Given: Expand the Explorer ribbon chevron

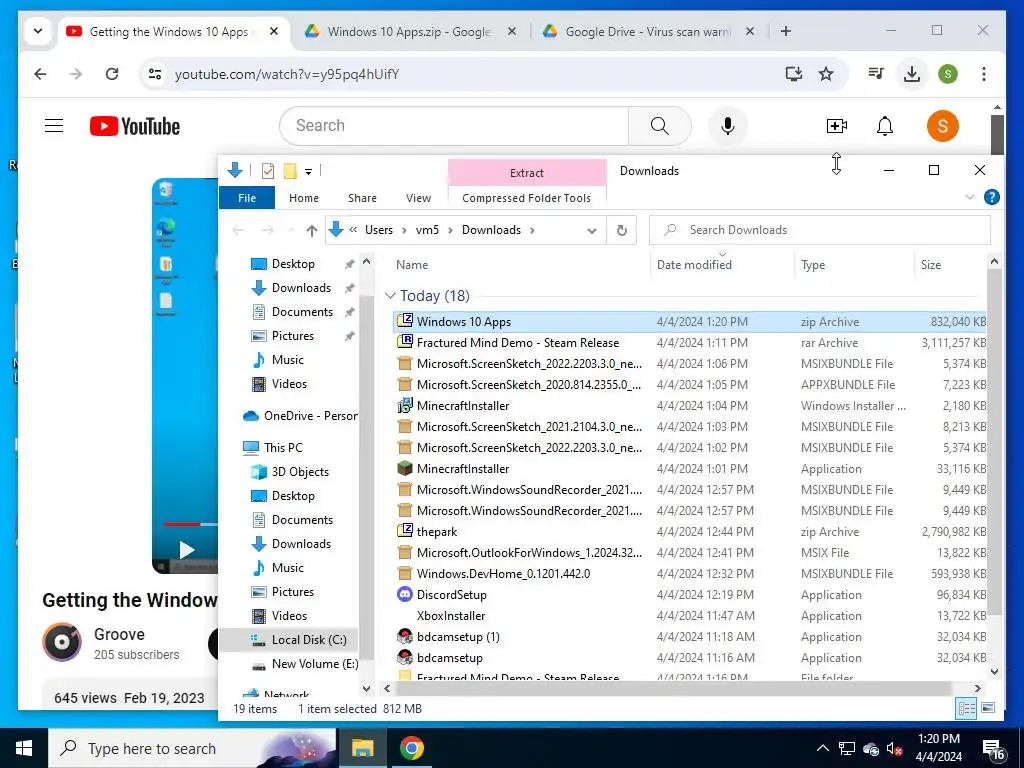Looking at the screenshot, I should click(x=970, y=197).
